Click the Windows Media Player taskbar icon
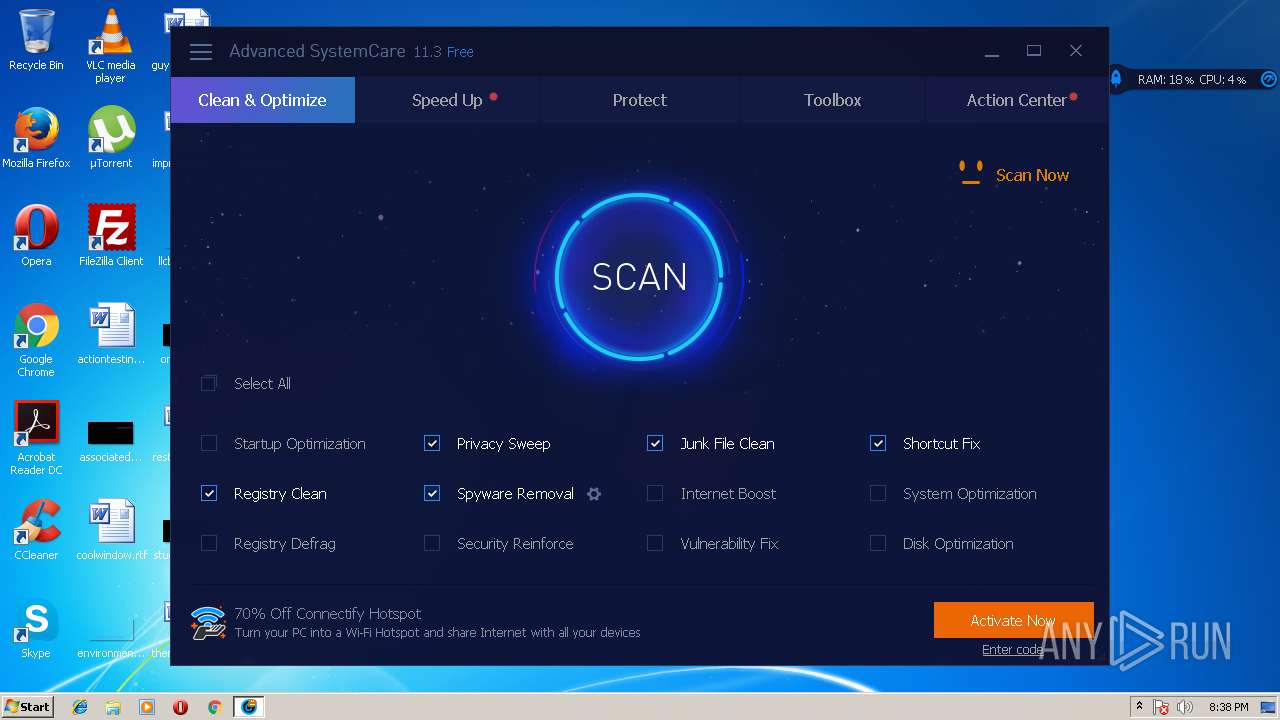The height and width of the screenshot is (720, 1280). (x=147, y=707)
